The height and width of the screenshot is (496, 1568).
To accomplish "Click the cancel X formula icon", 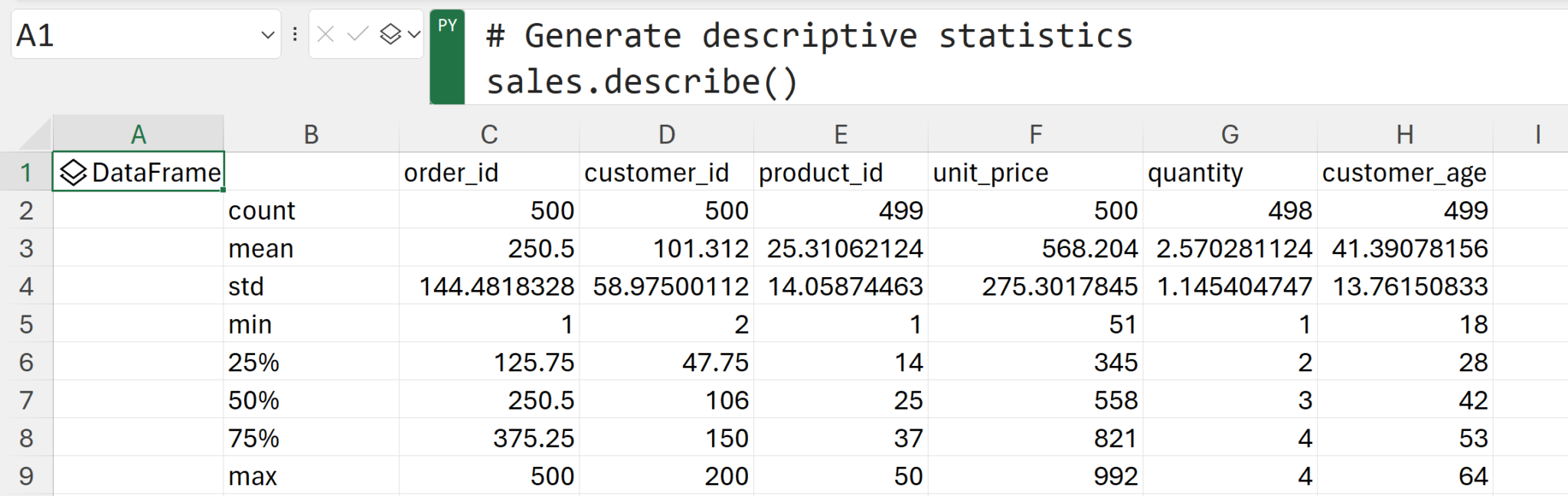I will [x=325, y=34].
